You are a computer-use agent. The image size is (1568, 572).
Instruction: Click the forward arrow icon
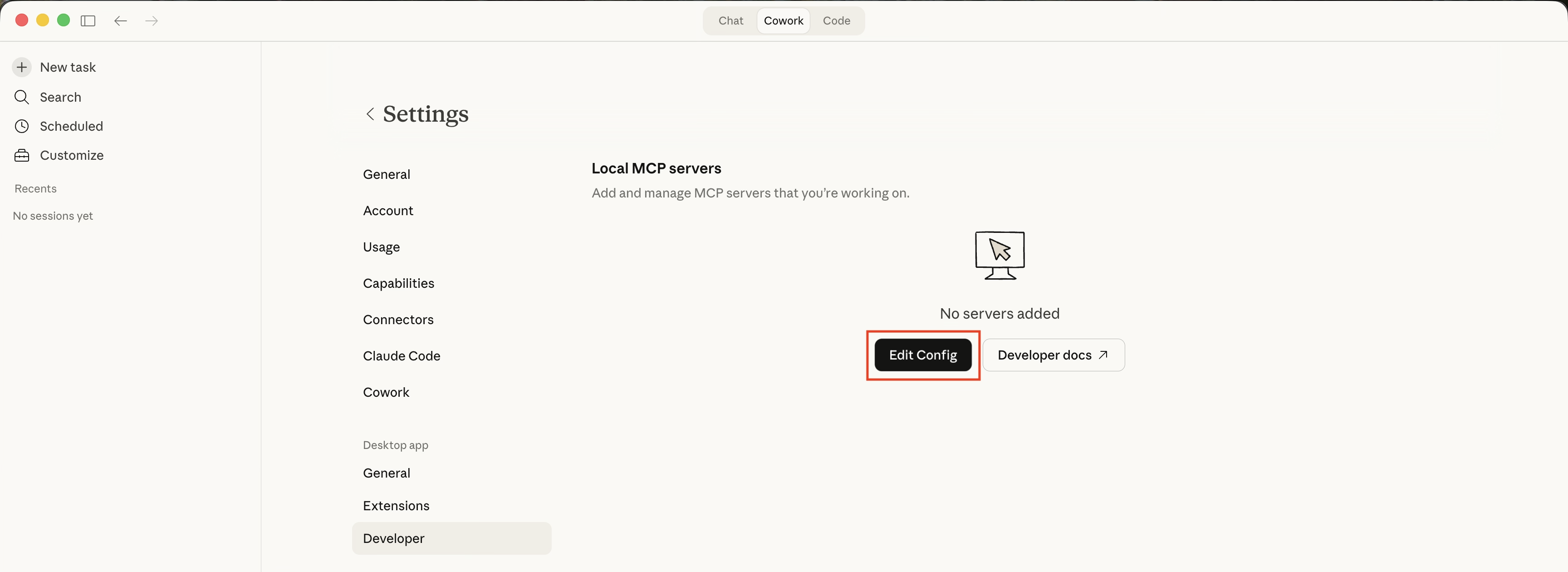[x=152, y=21]
